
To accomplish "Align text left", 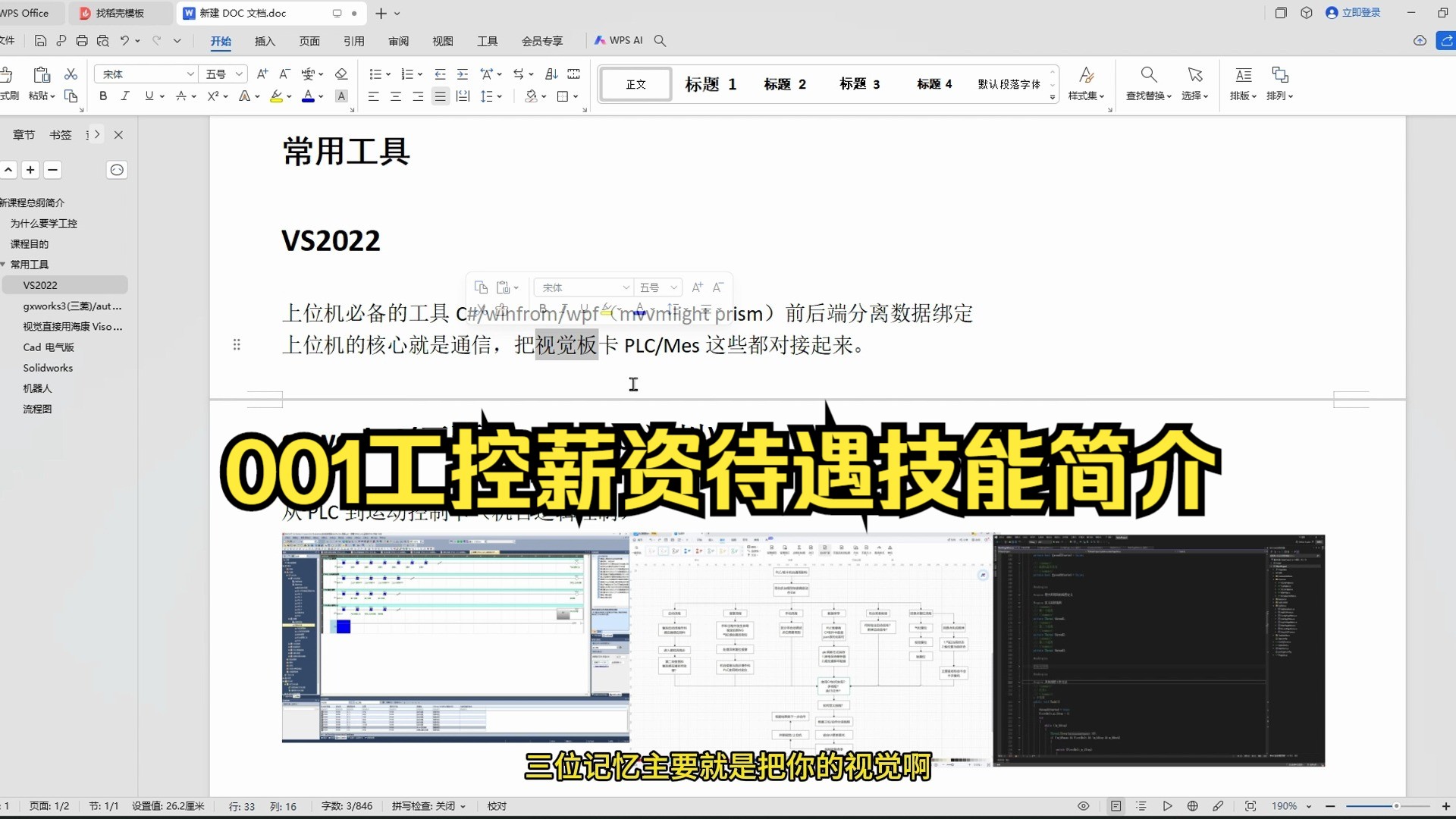I will (373, 96).
